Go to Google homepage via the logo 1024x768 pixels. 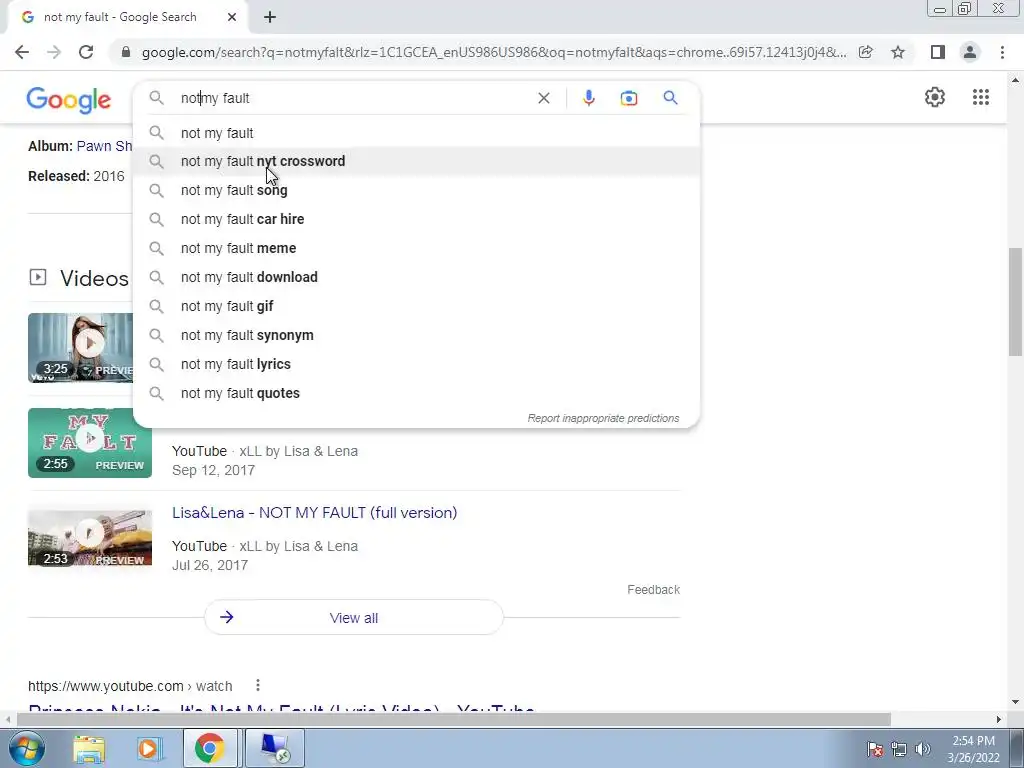coord(69,99)
